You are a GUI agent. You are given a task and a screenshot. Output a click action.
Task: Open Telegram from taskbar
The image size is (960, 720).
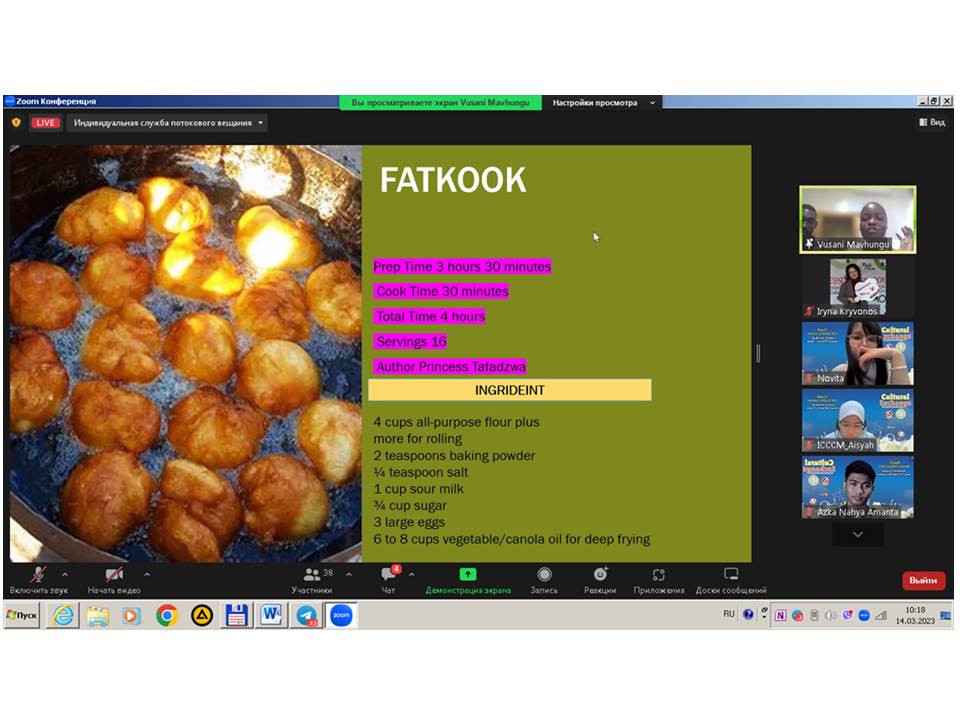pyautogui.click(x=307, y=615)
